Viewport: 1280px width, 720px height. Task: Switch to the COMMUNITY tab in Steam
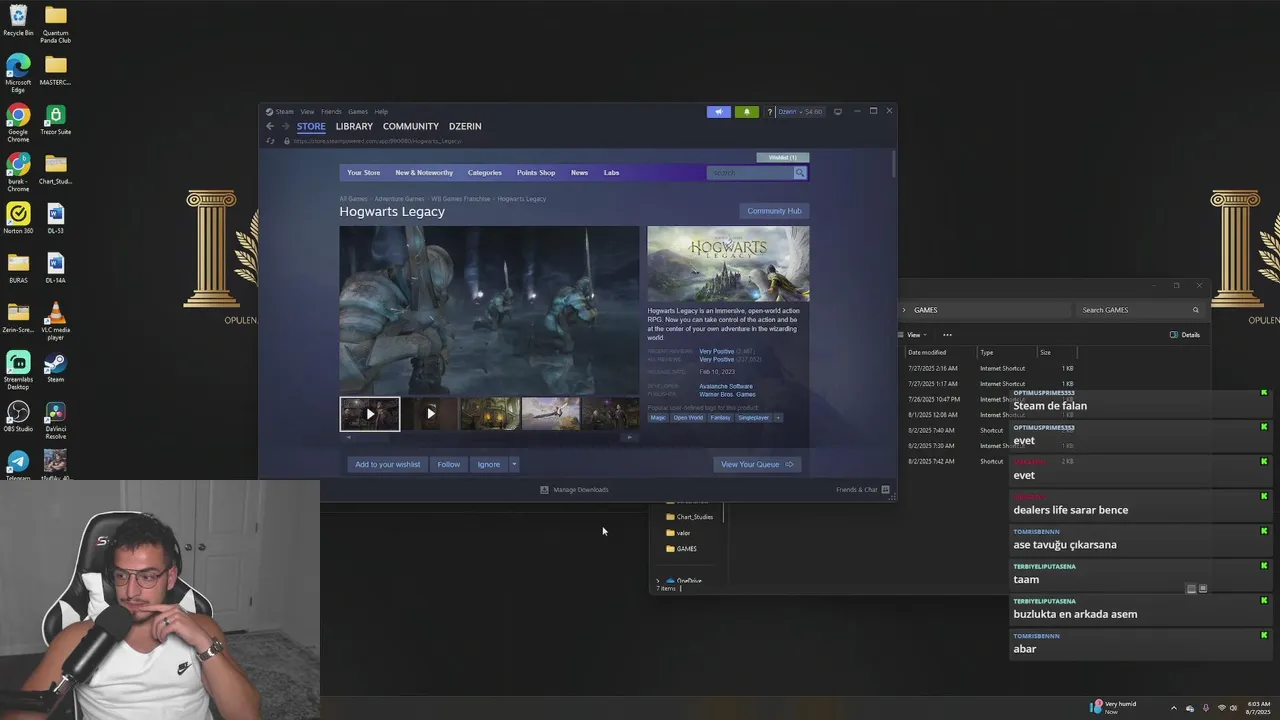coord(411,126)
